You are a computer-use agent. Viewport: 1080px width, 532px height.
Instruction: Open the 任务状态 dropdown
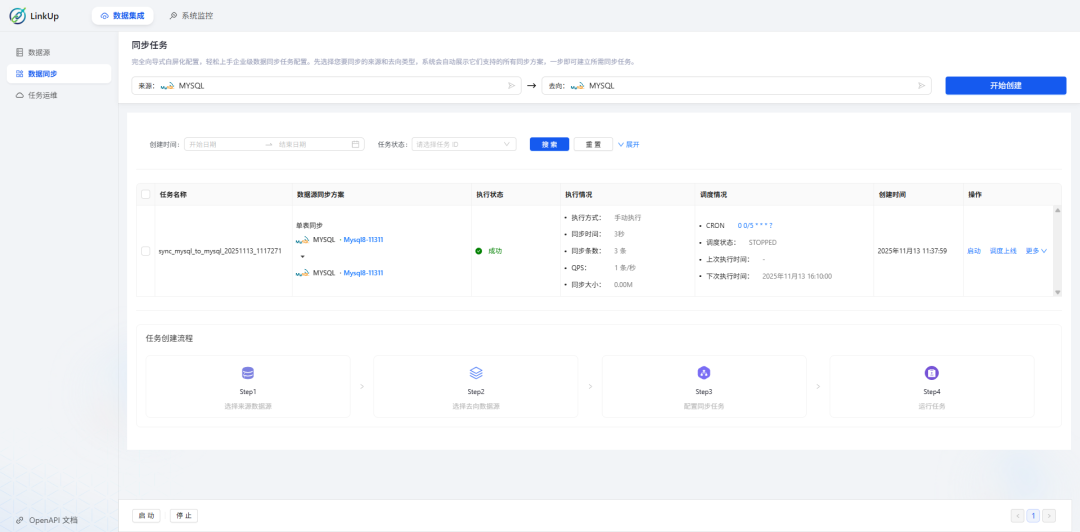pyautogui.click(x=464, y=145)
